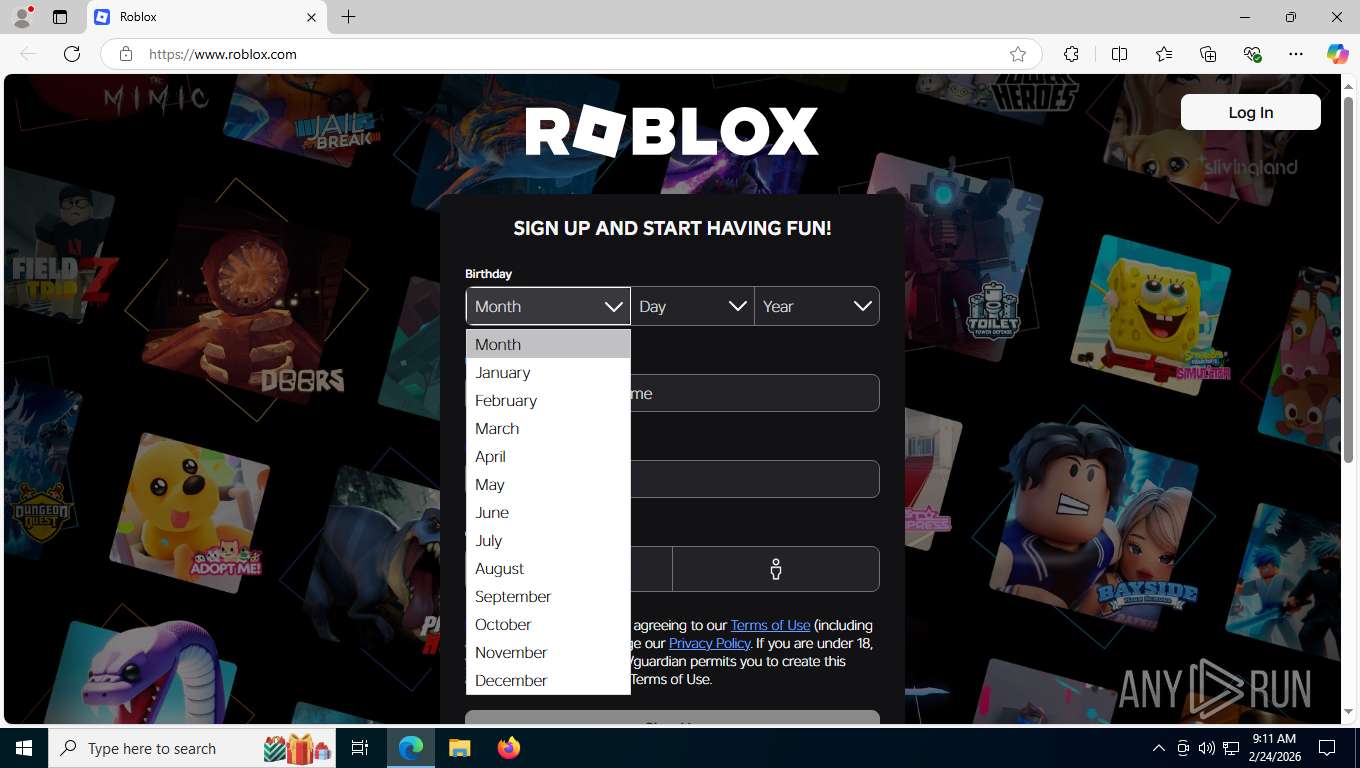This screenshot has height=768, width=1360.
Task: Select February from the month list
Action: 548,400
